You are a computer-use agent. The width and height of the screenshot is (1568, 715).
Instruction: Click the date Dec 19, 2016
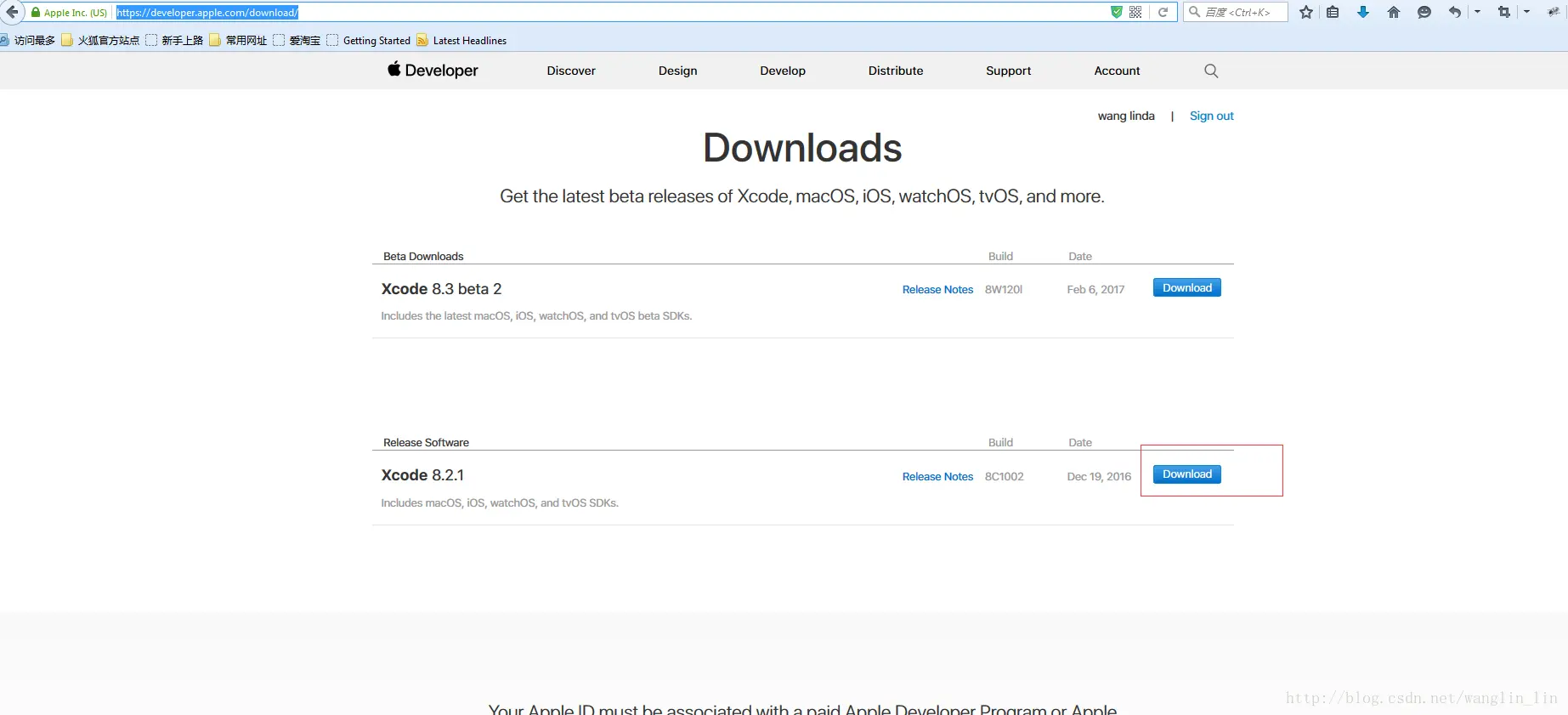1099,476
